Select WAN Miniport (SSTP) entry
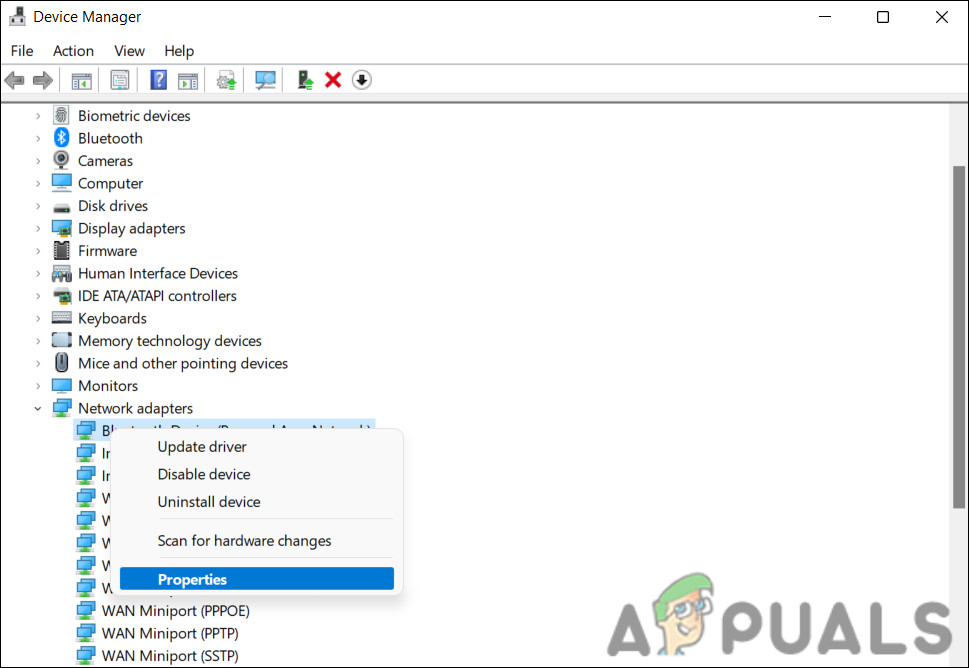The width and height of the screenshot is (969, 668). coord(170,656)
